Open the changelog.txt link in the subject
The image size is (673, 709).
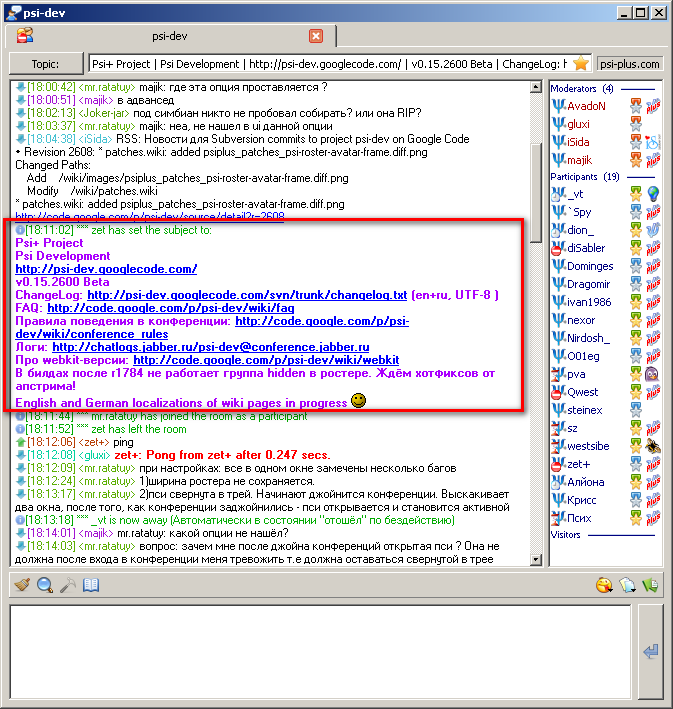(x=247, y=296)
